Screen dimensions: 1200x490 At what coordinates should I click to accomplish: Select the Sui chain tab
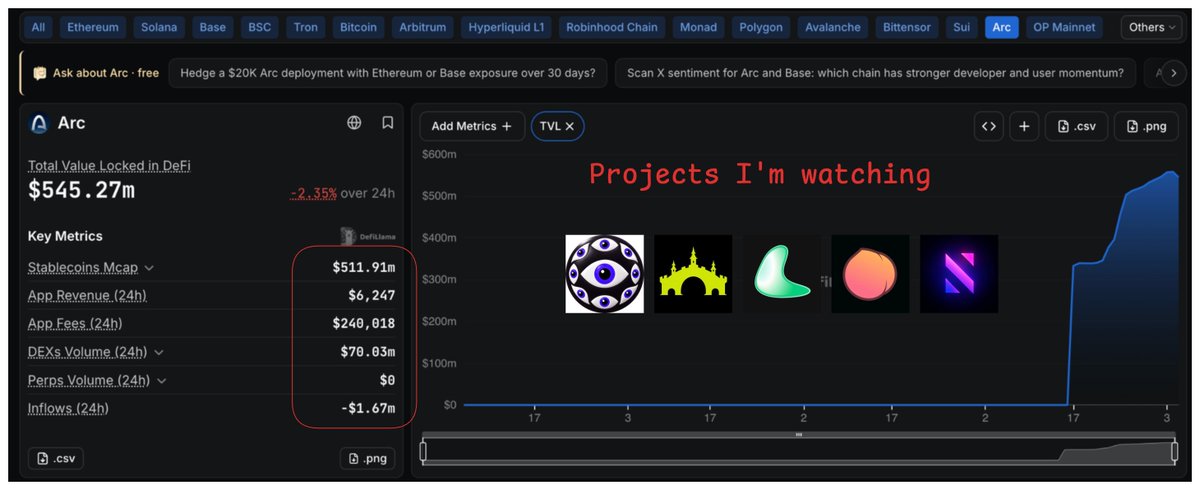[x=961, y=27]
